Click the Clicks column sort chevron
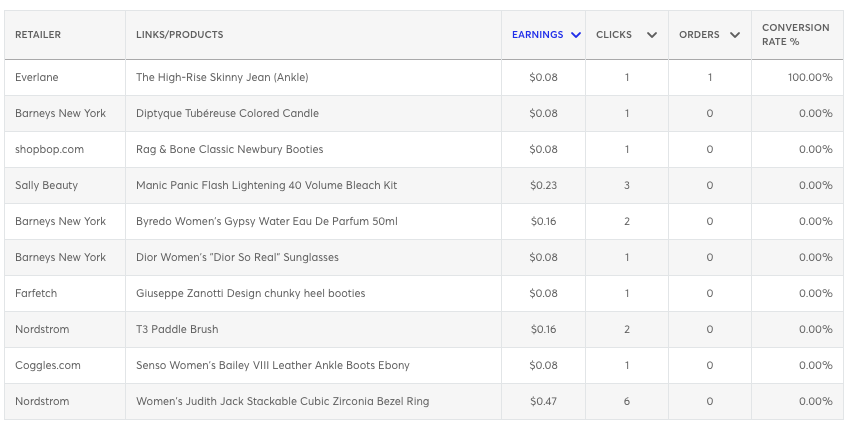Image resolution: width=849 pixels, height=428 pixels. click(652, 35)
